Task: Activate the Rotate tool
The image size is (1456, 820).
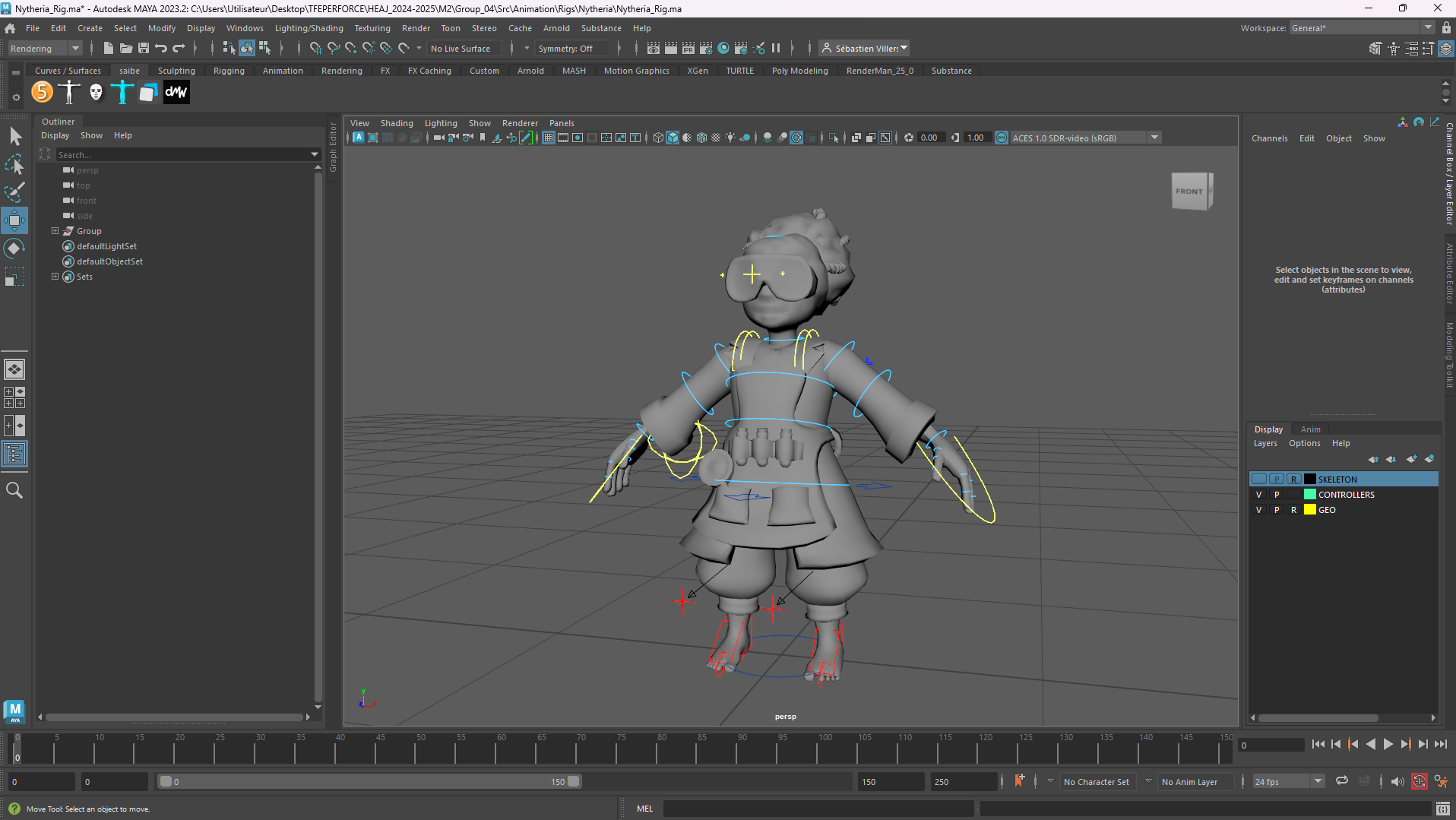Action: pyautogui.click(x=14, y=249)
